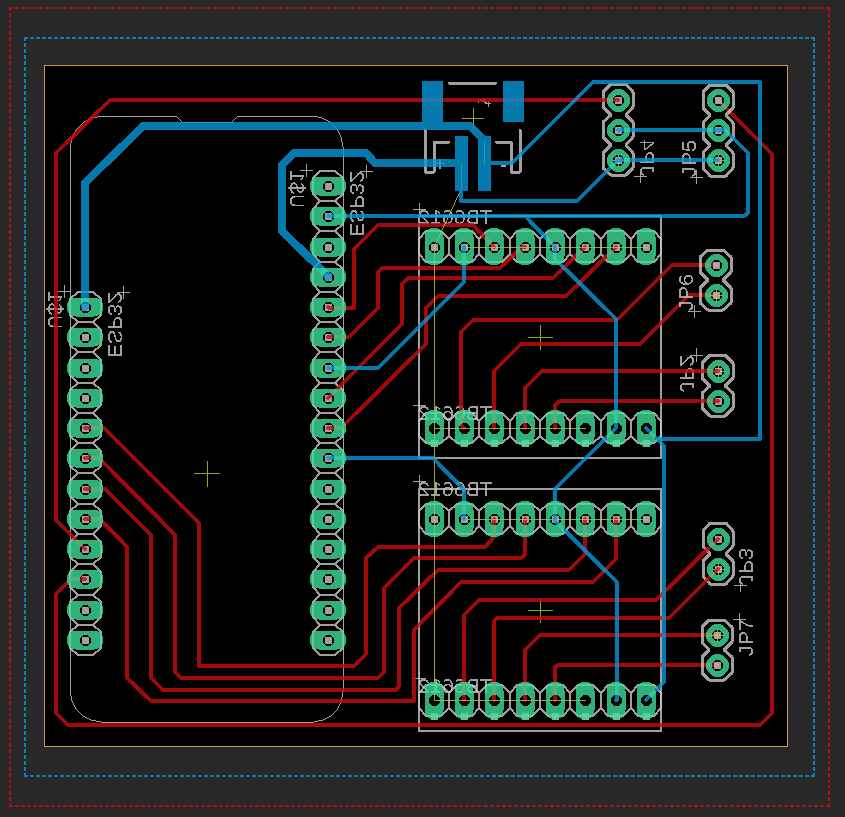Select the upper pad of jumper JP6
The image size is (845, 817).
tap(716, 266)
